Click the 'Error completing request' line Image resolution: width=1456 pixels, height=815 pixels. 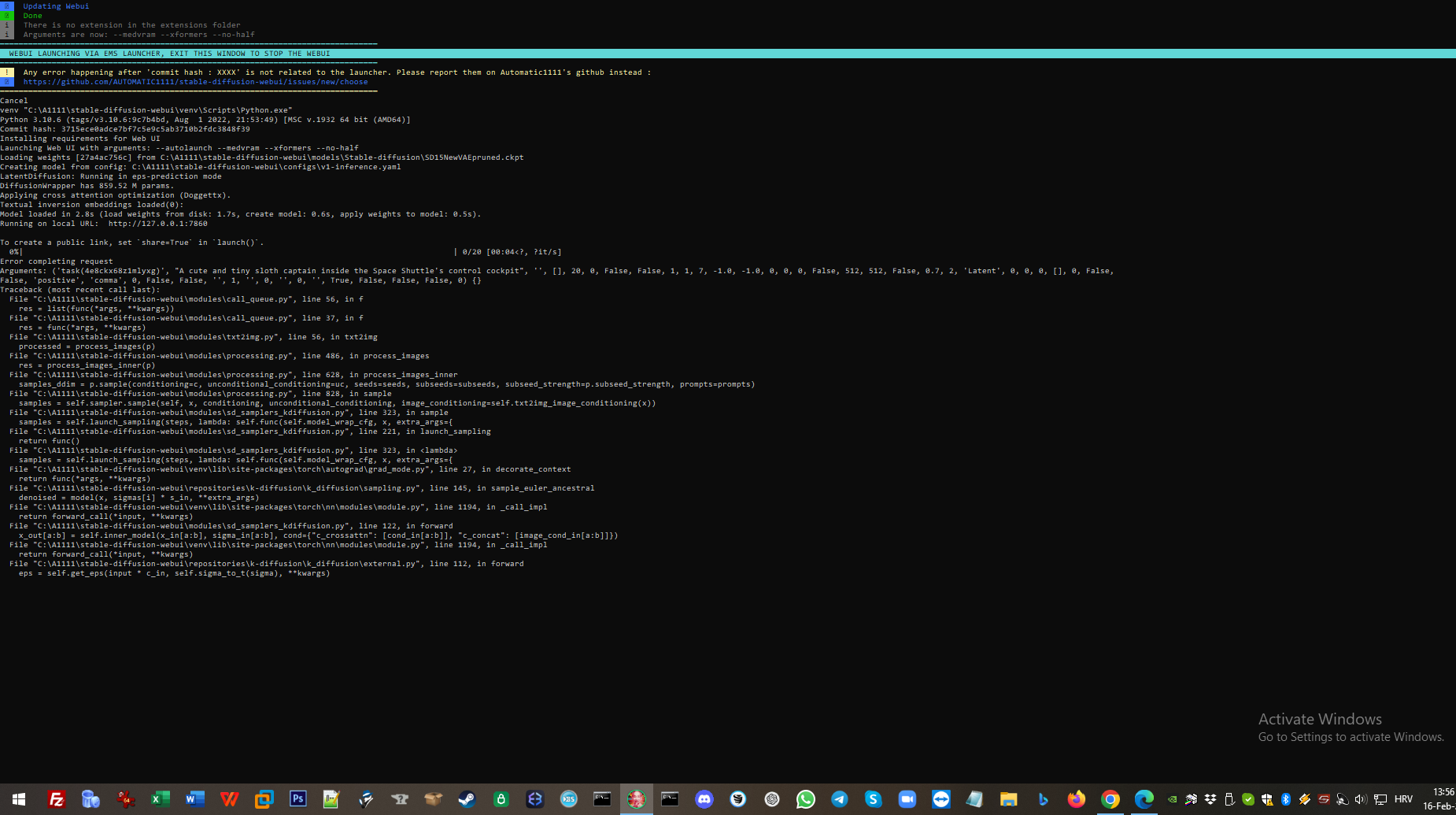57,261
